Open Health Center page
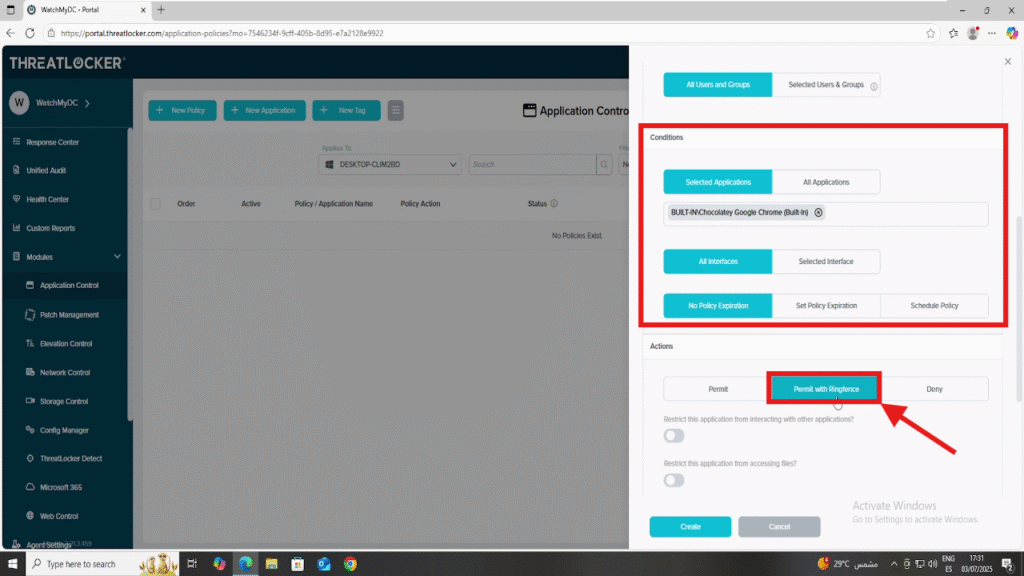 (47, 199)
